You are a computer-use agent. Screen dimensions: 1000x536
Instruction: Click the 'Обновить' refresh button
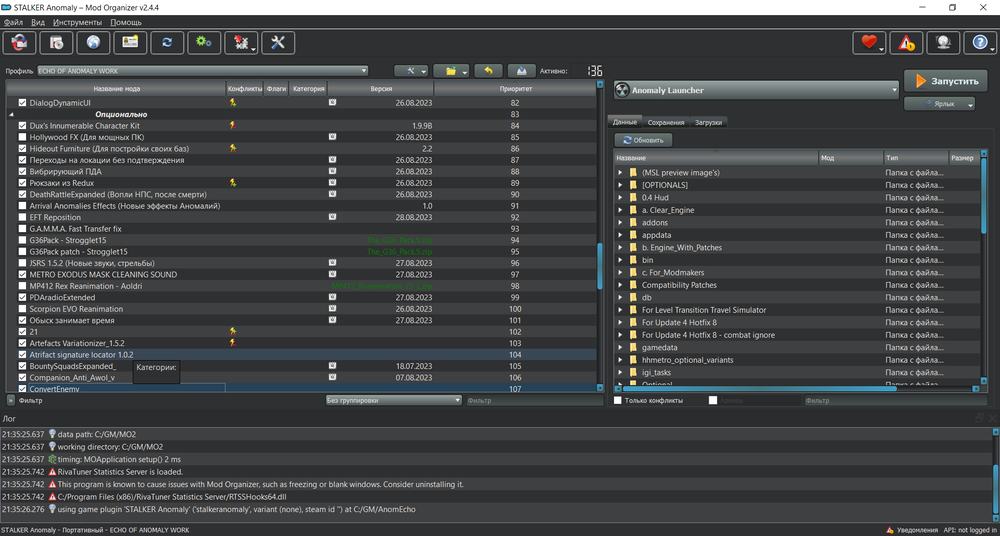tap(643, 140)
